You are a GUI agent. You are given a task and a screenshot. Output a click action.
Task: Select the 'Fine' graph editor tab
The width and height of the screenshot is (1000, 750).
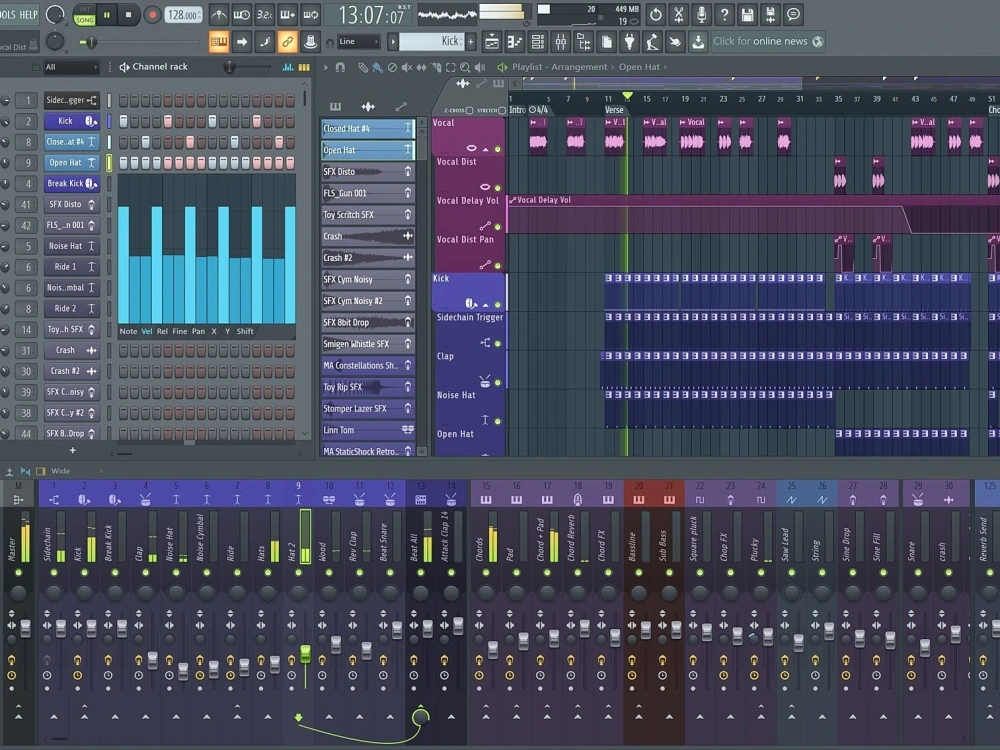click(x=180, y=332)
